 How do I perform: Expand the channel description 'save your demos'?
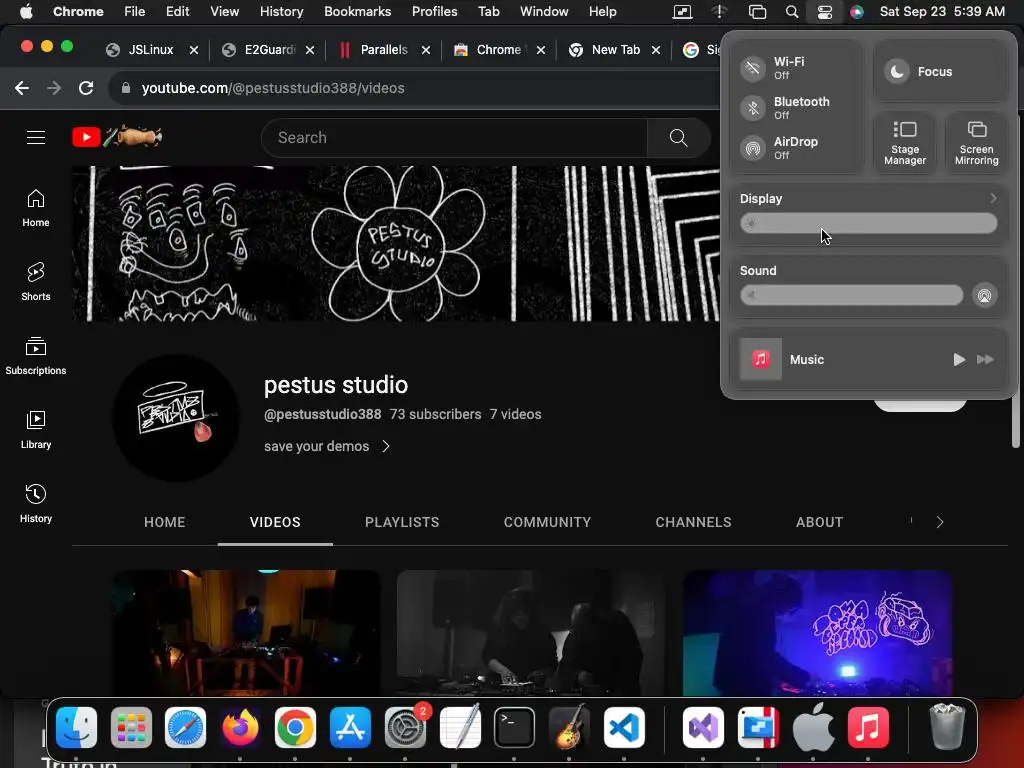(x=327, y=447)
